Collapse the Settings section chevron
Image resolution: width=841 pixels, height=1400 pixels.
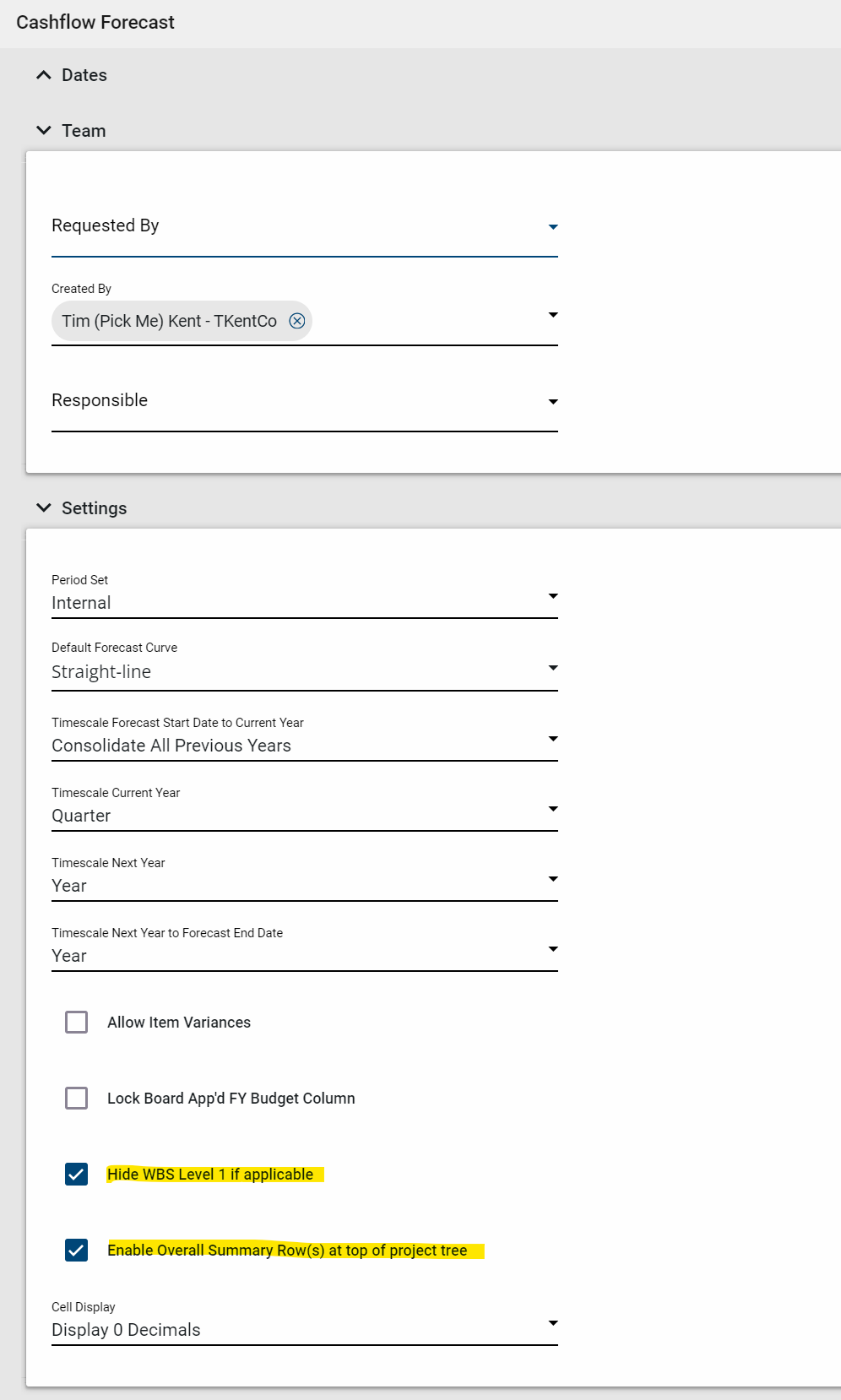click(x=44, y=508)
